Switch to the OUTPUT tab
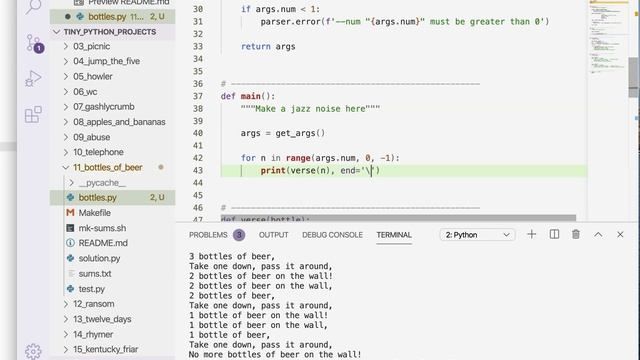Screen dimensions: 640x360 [273, 235]
